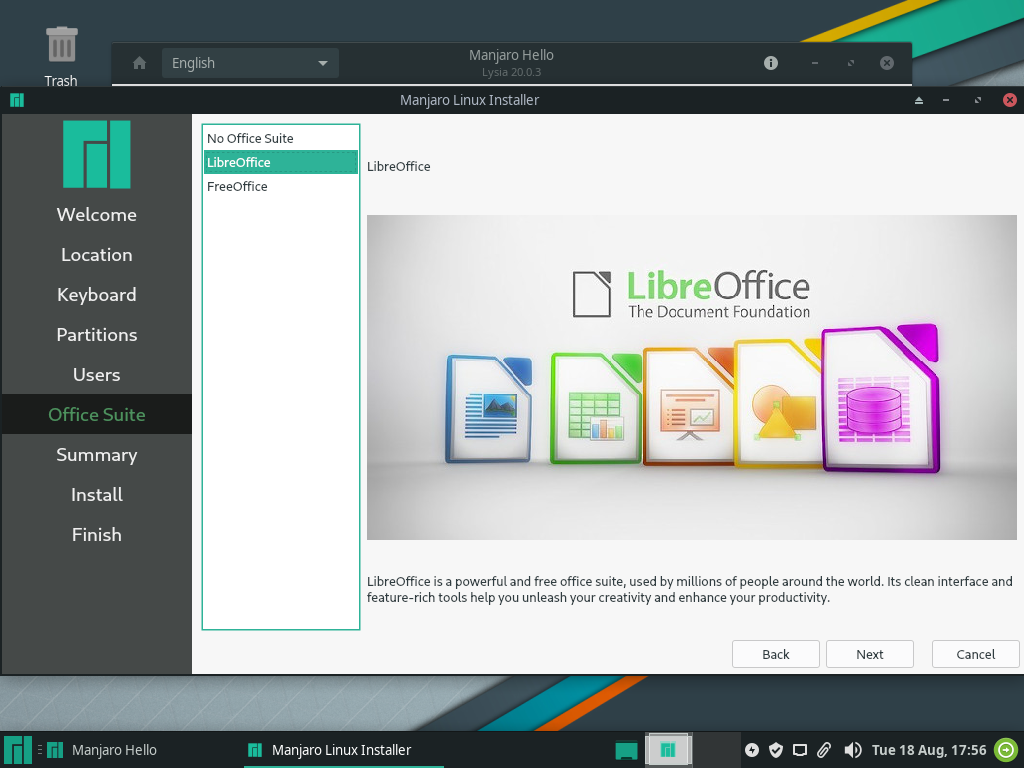
Task: Go to the Users step
Action: (x=97, y=375)
